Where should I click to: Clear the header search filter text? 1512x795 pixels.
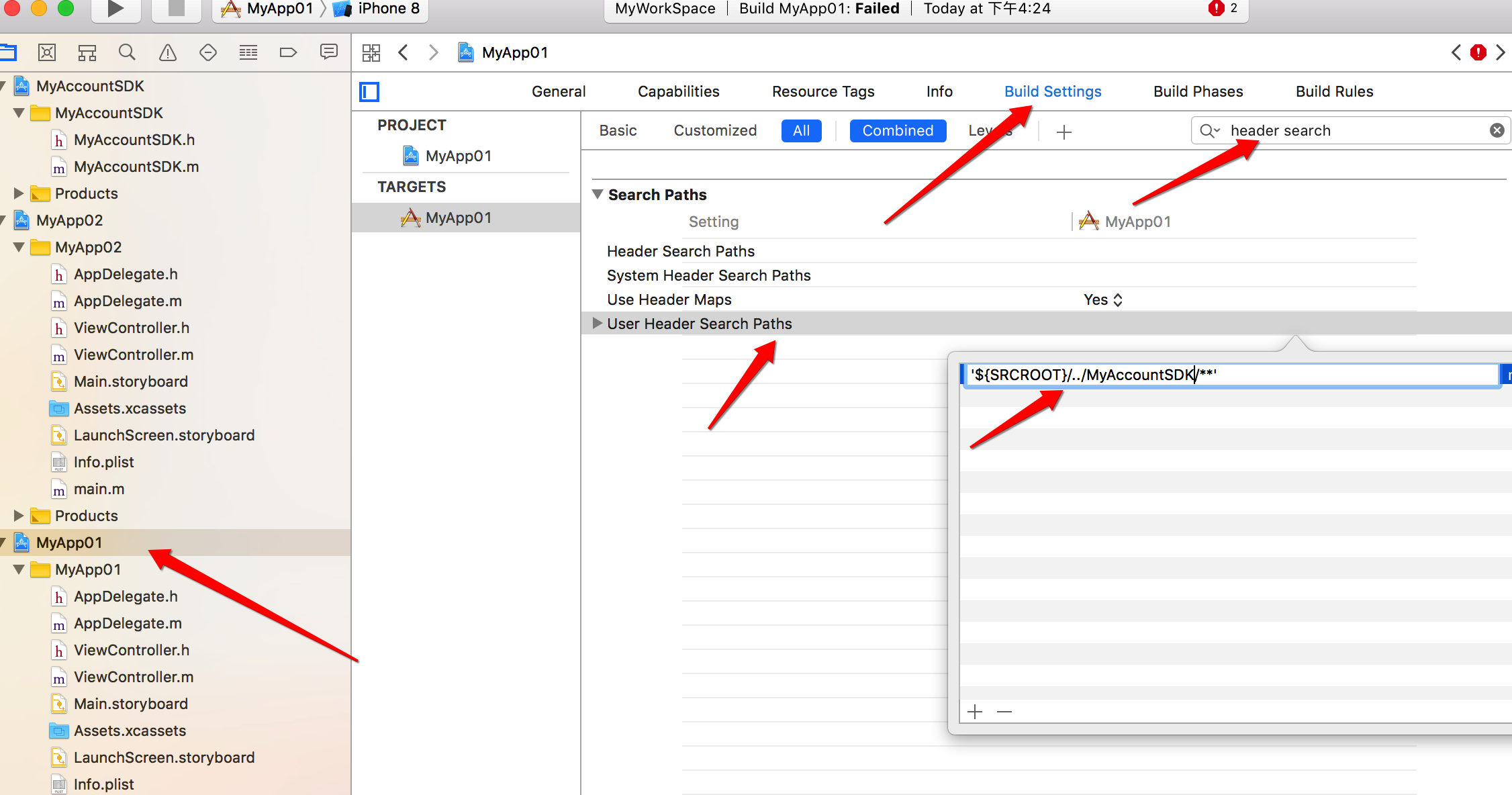tap(1497, 130)
